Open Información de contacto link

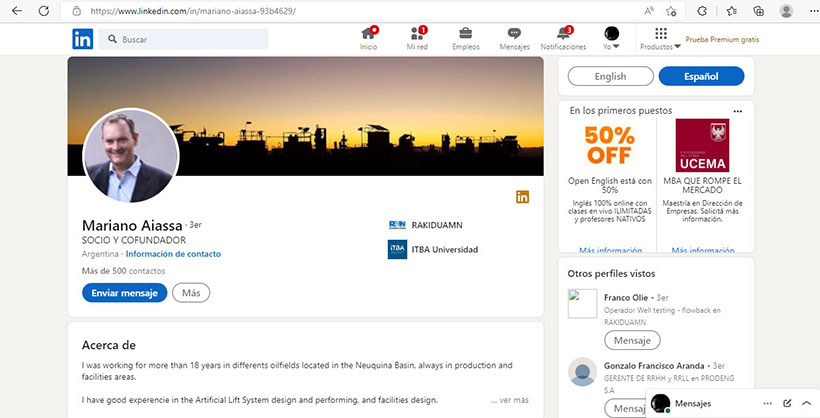[x=173, y=254]
